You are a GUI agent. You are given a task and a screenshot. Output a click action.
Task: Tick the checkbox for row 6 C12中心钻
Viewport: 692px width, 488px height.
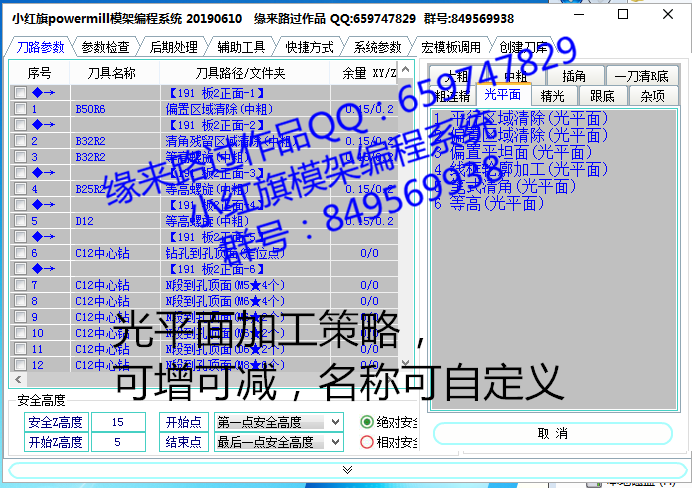(x=20, y=253)
